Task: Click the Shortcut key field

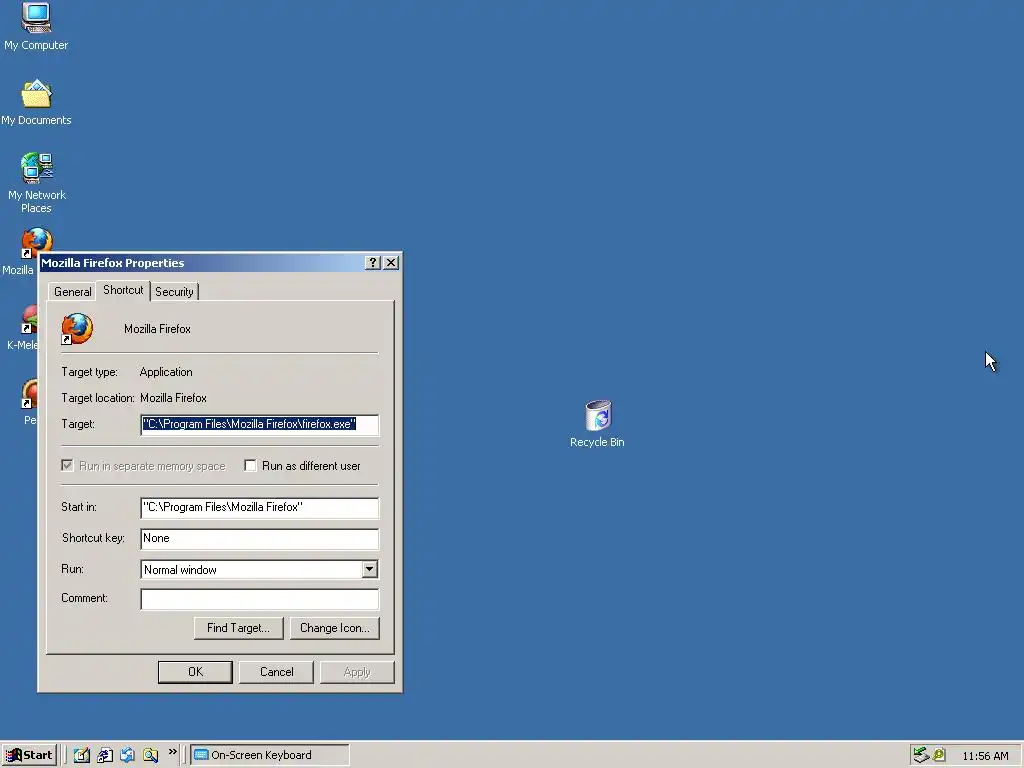Action: 259,539
